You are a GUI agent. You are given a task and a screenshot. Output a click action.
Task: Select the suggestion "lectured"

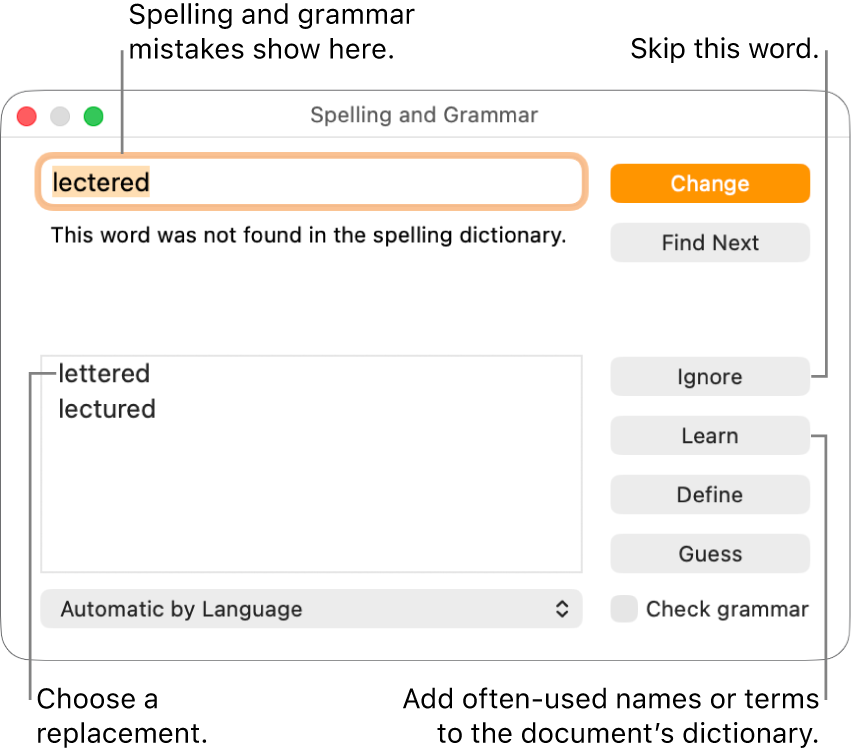(107, 409)
